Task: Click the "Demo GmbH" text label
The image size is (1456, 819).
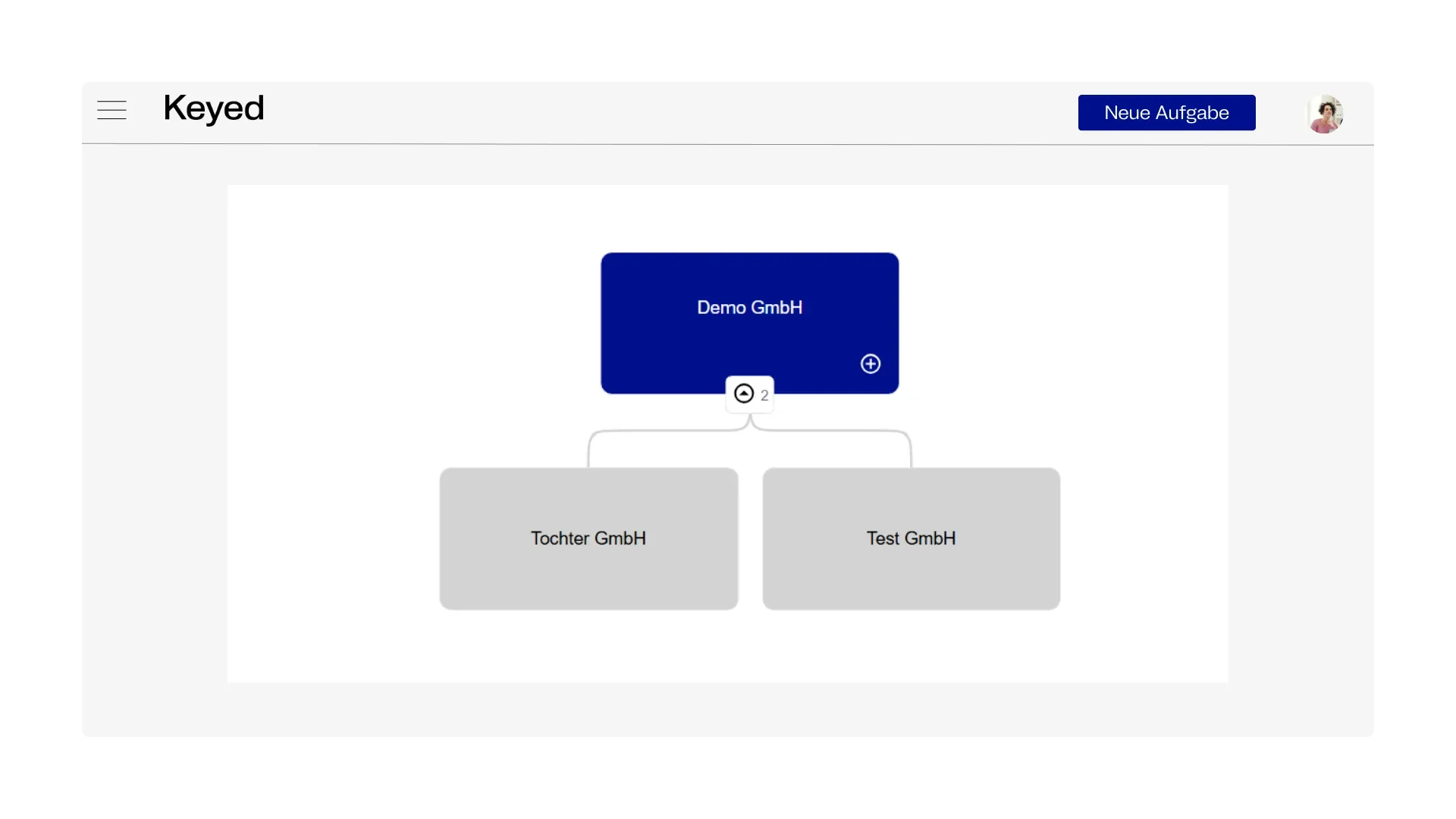Action: [x=749, y=307]
